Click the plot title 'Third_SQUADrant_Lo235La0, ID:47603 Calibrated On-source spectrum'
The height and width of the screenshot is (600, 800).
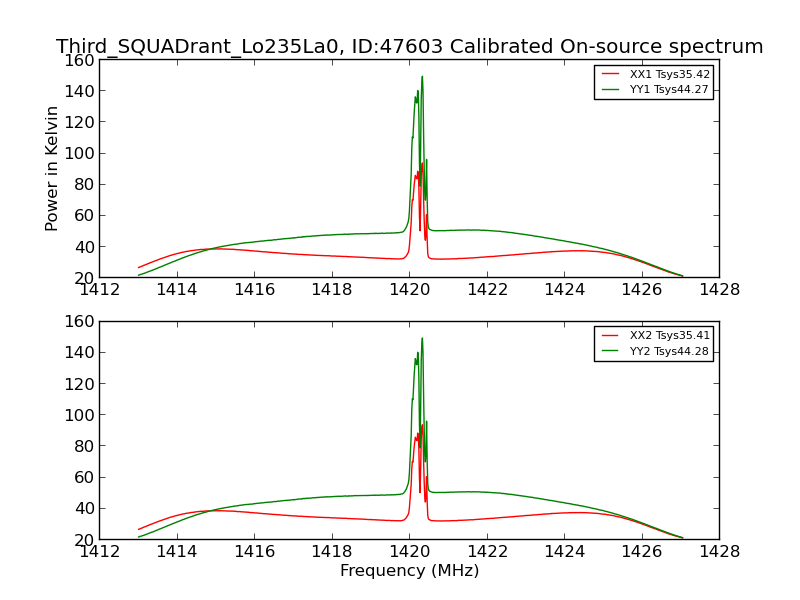pyautogui.click(x=409, y=46)
